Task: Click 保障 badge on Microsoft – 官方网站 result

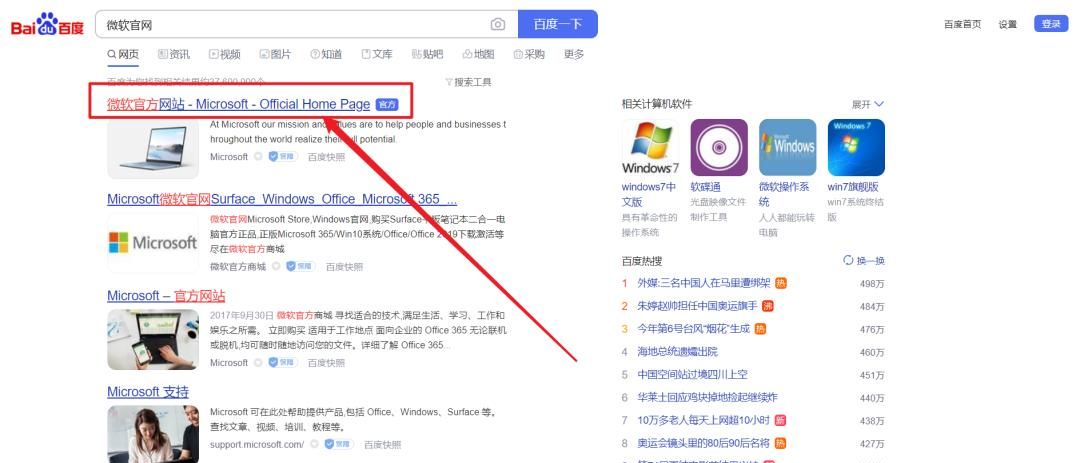Action: [x=282, y=362]
